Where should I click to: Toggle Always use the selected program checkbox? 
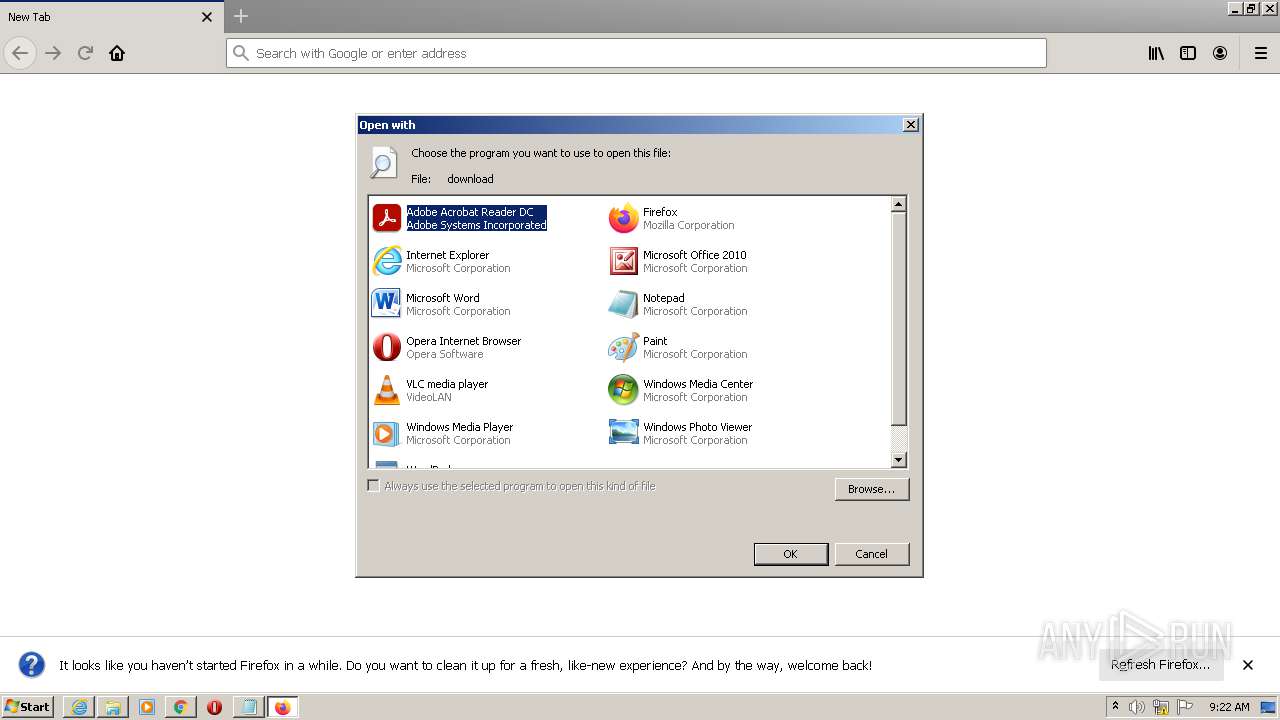point(373,486)
